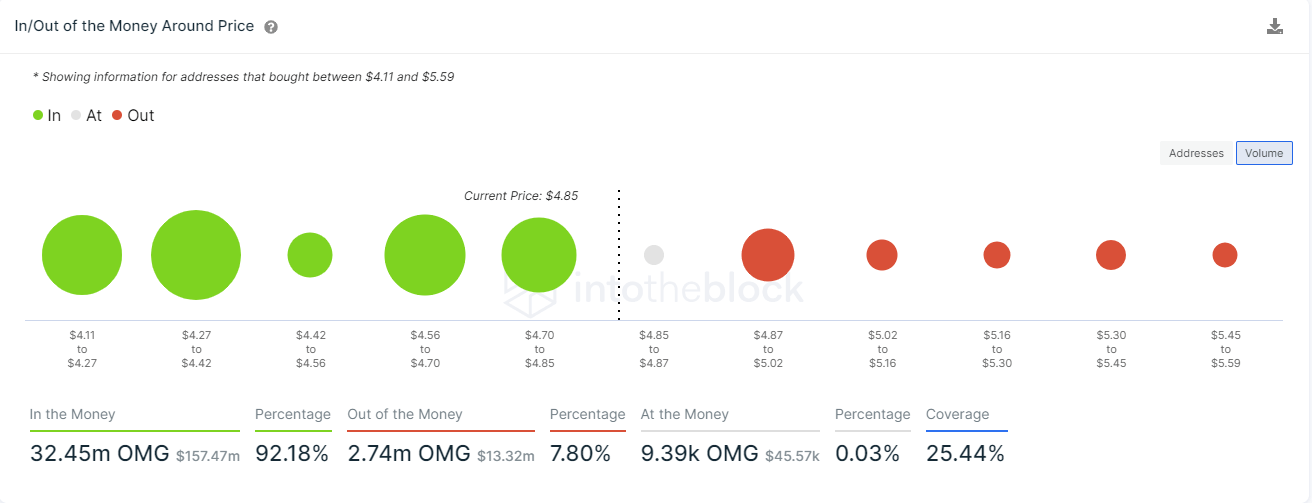Viewport: 1312px width, 503px height.
Task: Toggle the green In legend item
Action: point(46,115)
